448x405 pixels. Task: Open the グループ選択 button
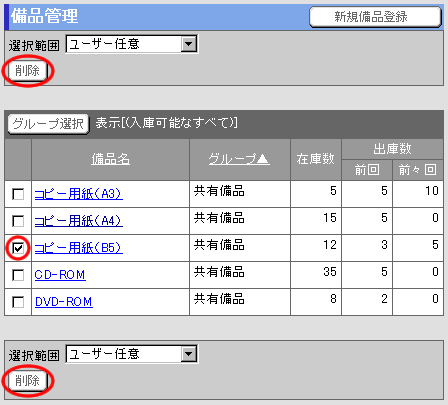point(48,124)
